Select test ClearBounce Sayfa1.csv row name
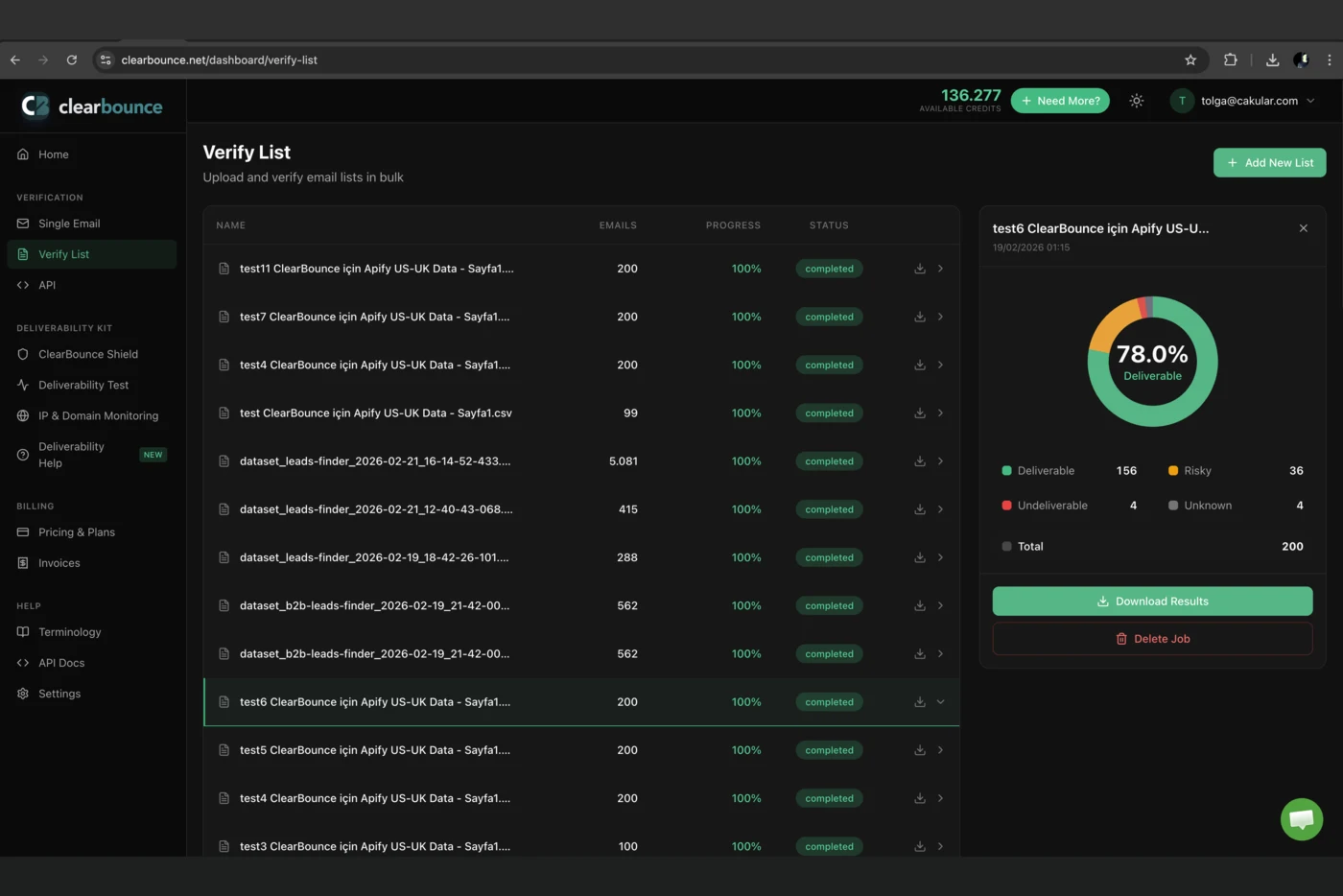This screenshot has width=1343, height=896. (x=376, y=413)
